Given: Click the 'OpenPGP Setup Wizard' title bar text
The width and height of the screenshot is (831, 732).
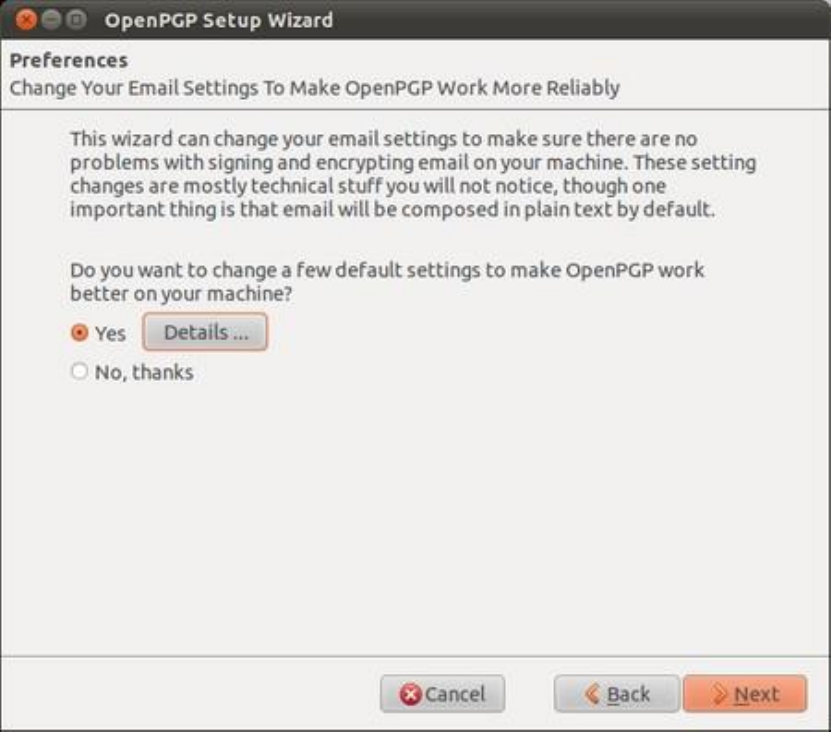Looking at the screenshot, I should pyautogui.click(x=219, y=20).
